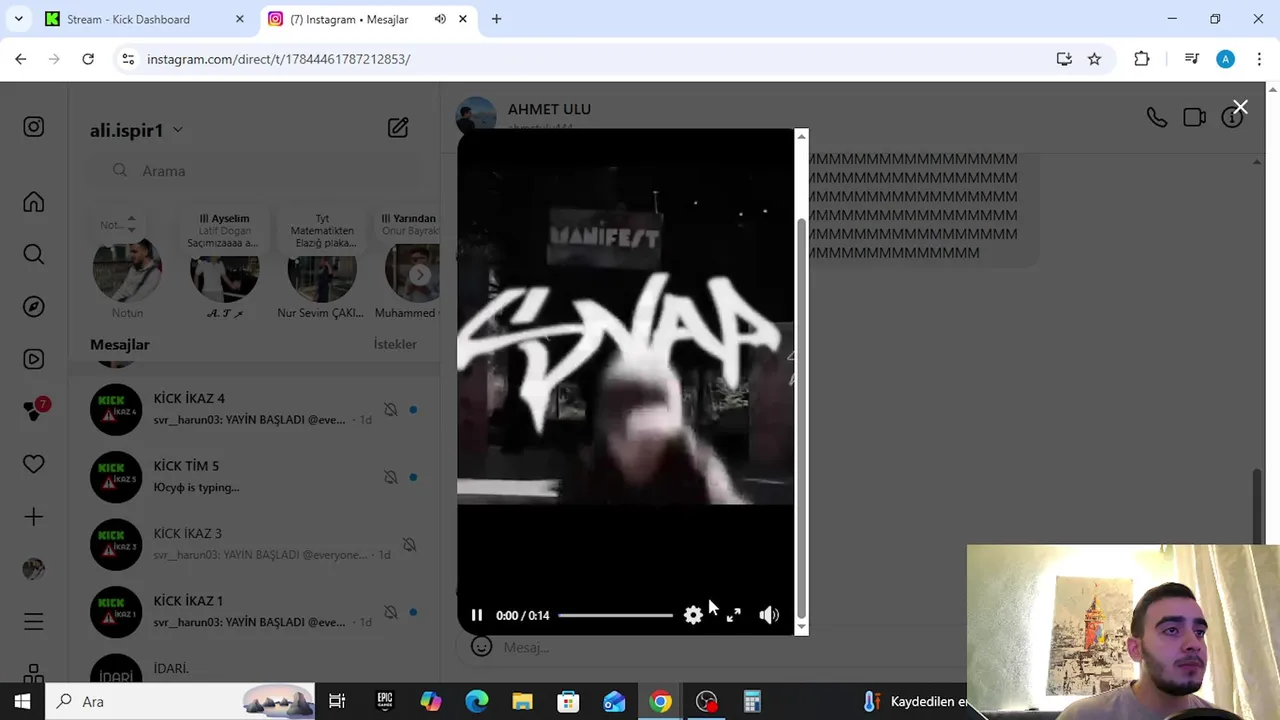Toggle mute bell on KİCK İKAZ 4

pyautogui.click(x=391, y=409)
